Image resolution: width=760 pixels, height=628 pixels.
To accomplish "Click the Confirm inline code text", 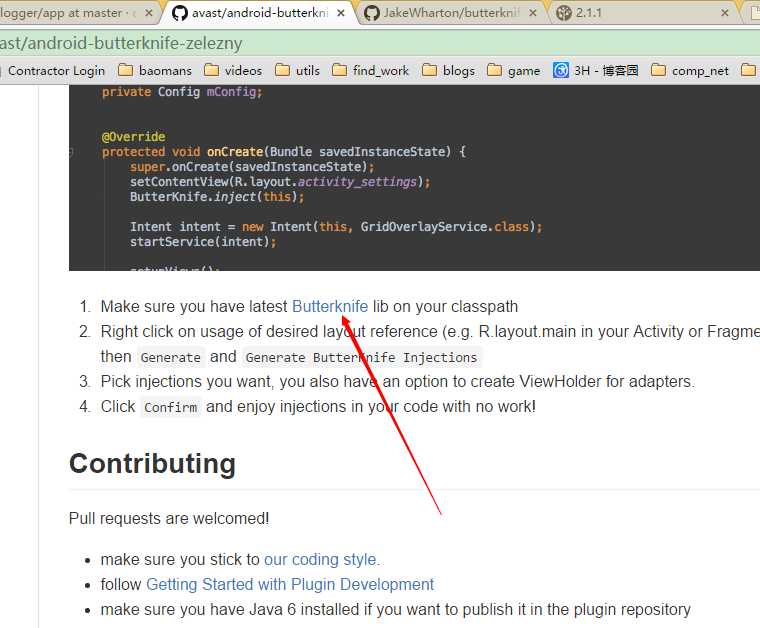I will (x=171, y=408).
